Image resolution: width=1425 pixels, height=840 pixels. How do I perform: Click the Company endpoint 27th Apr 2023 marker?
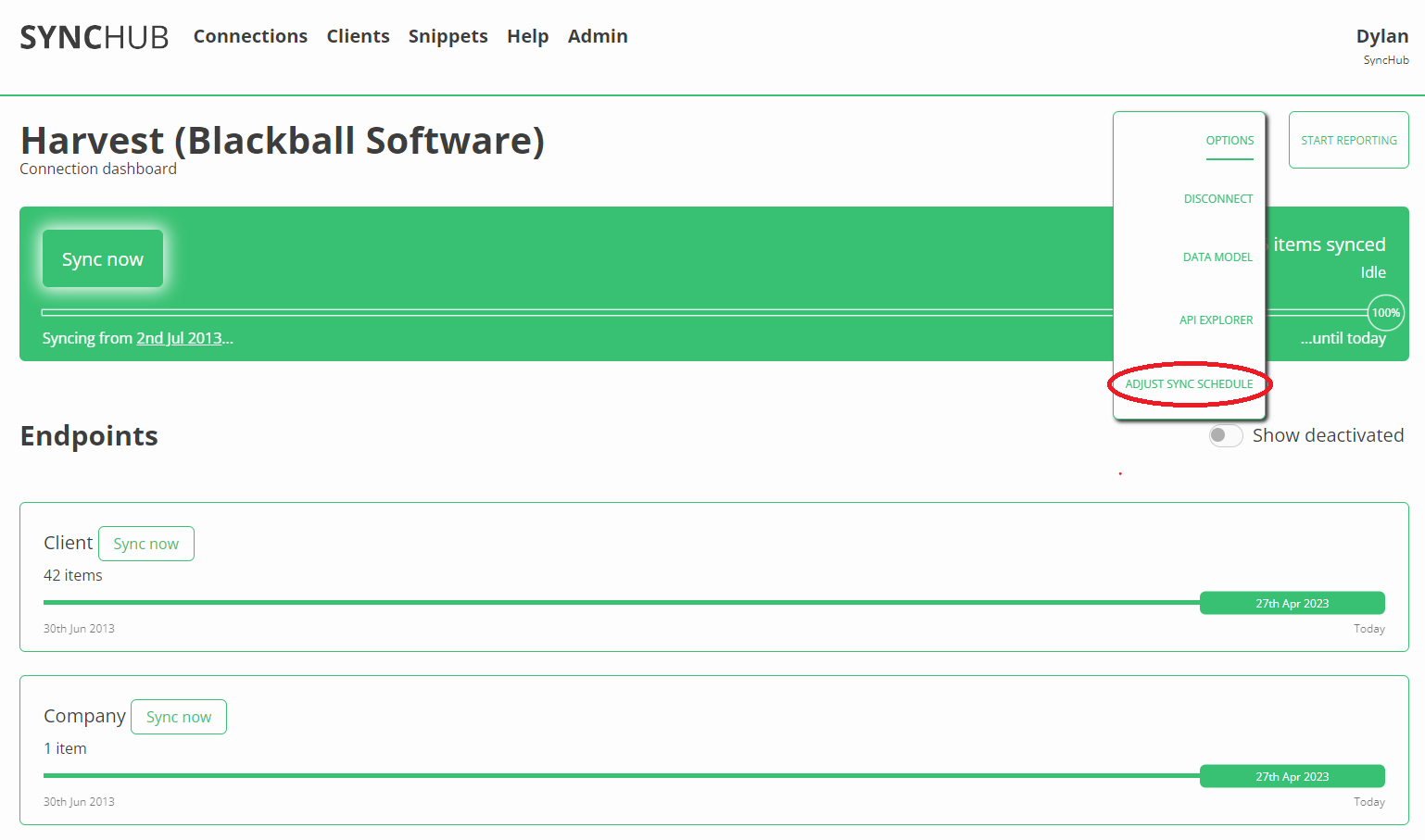tap(1293, 776)
